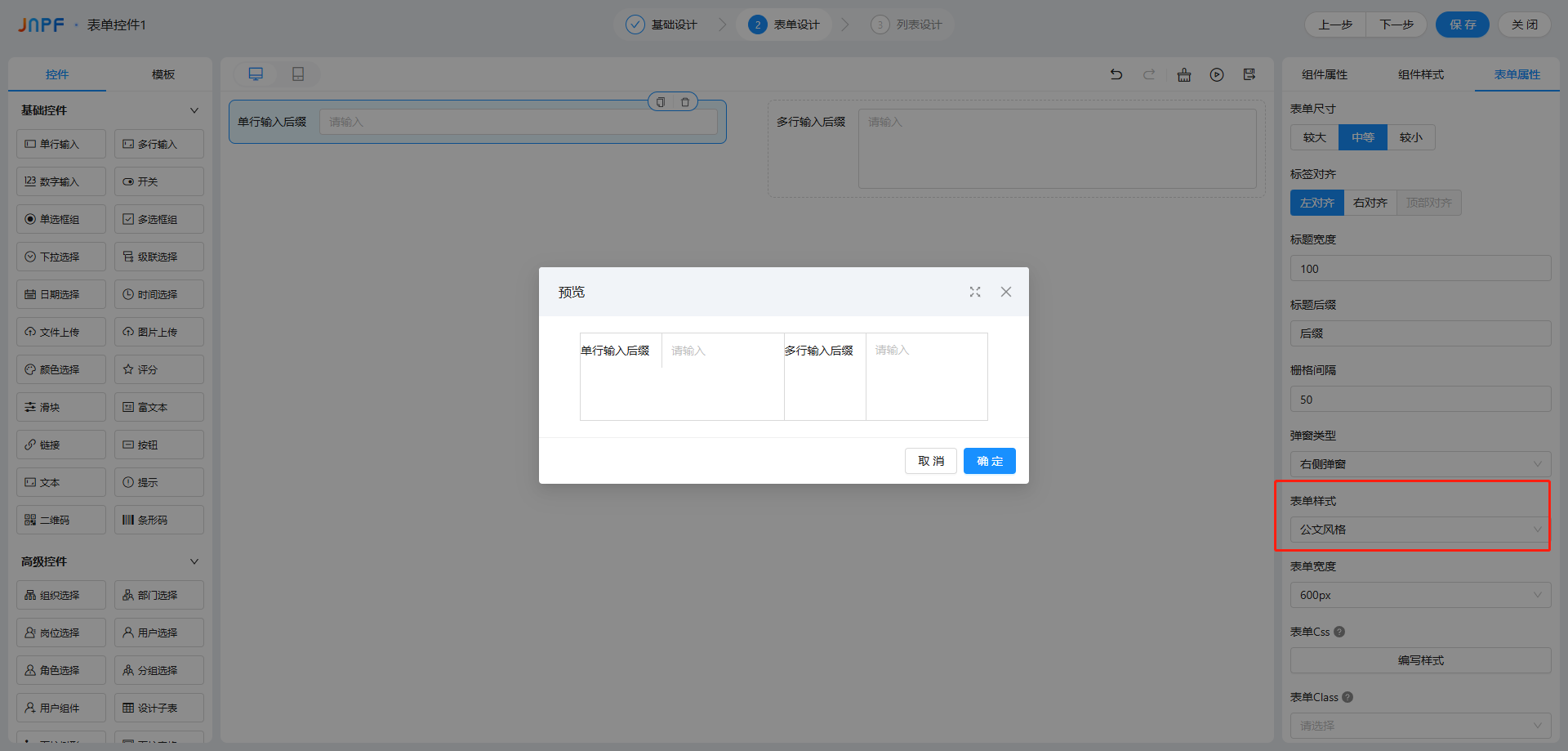Screen dimensions: 1568x751
Task: Add a 时间选择 control
Action: point(159,294)
